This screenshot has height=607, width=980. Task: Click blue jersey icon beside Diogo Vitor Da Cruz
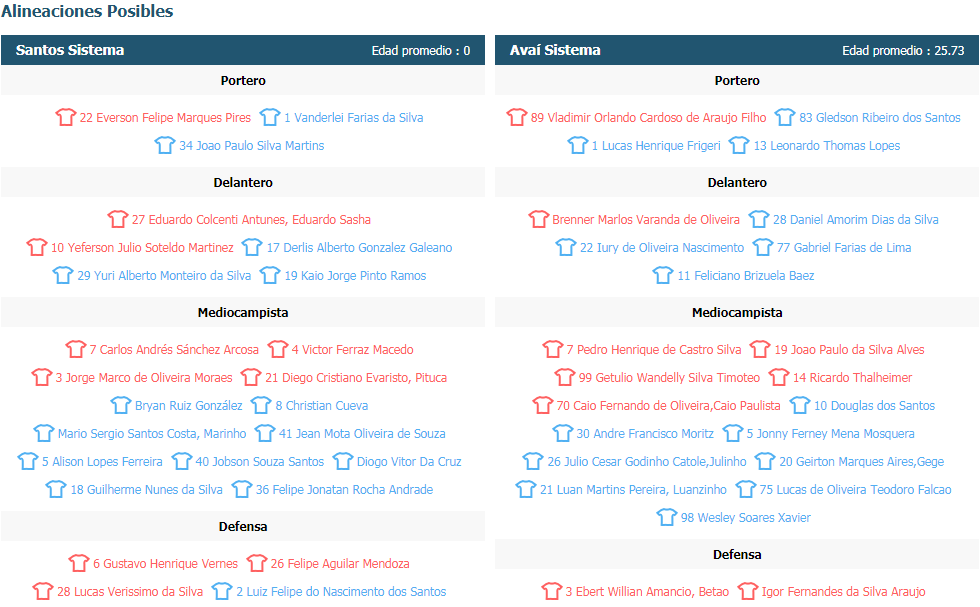[x=342, y=461]
